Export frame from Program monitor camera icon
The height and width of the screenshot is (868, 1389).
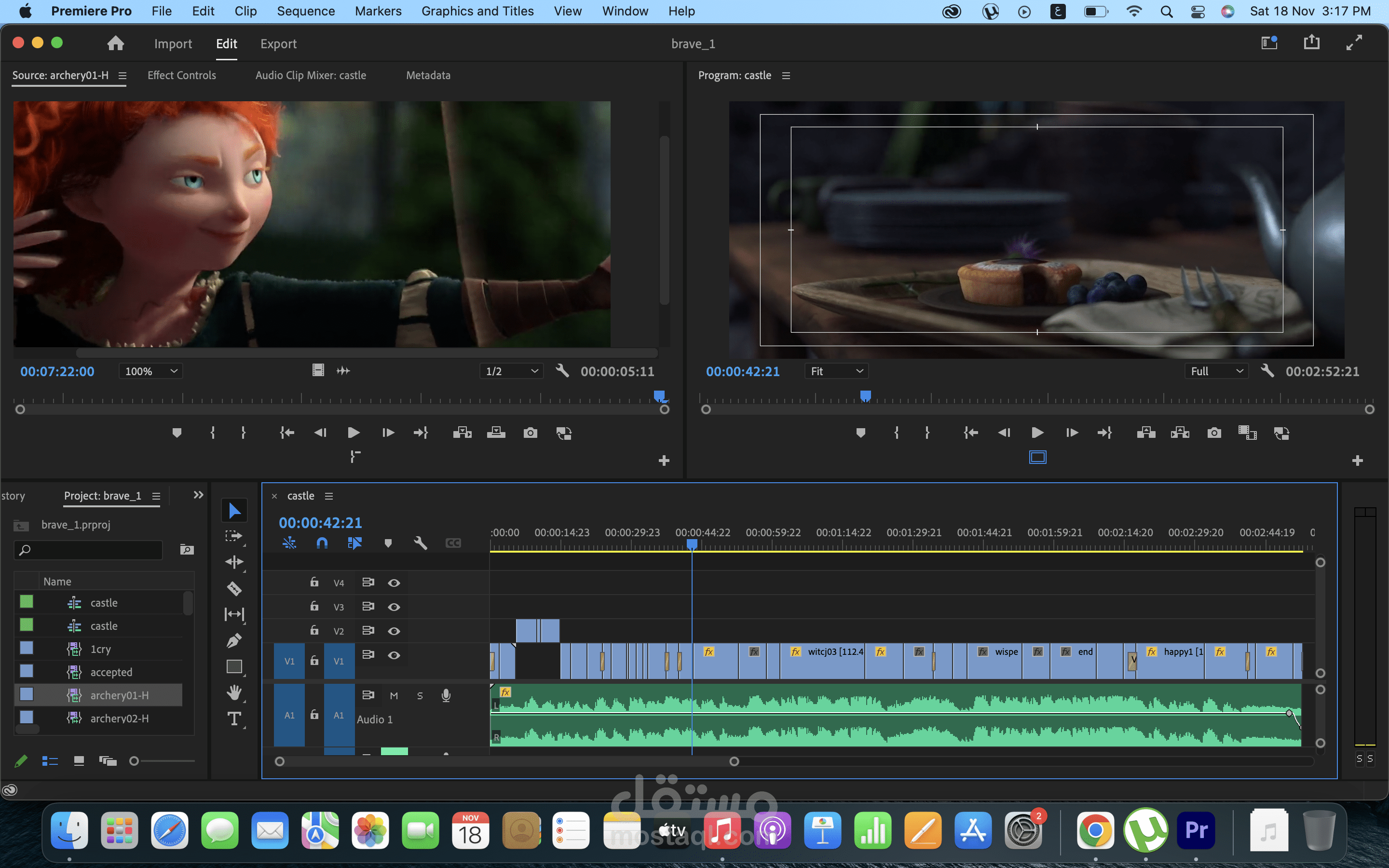point(1214,433)
